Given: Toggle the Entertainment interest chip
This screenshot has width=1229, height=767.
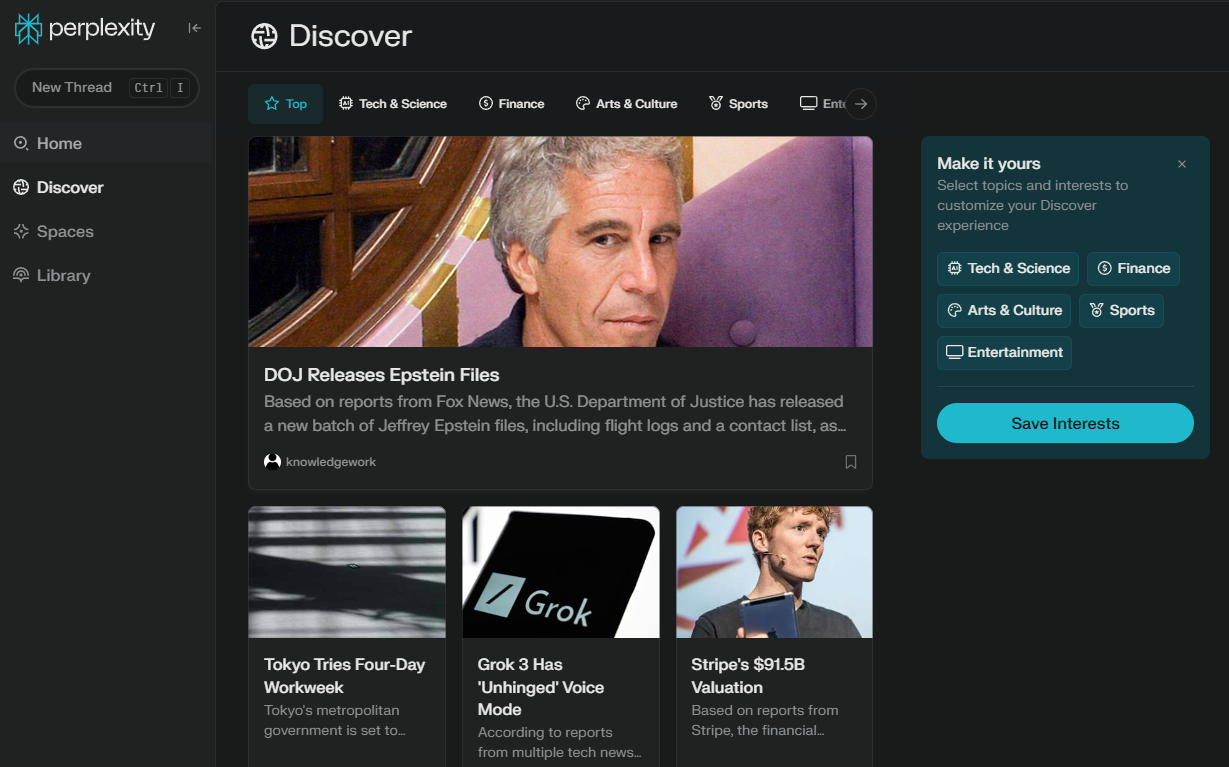Looking at the screenshot, I should [1004, 353].
